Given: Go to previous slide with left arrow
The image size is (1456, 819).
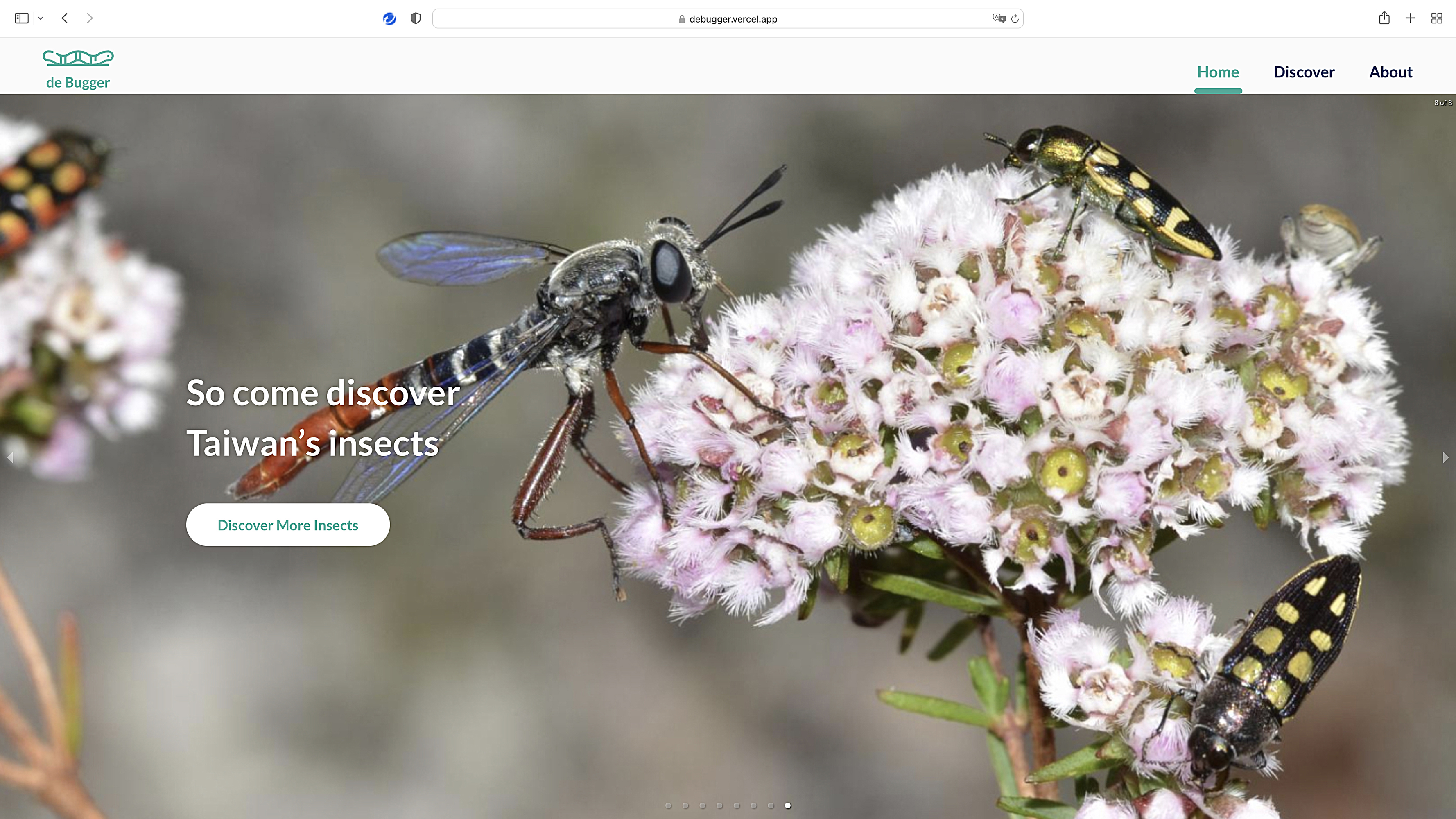Looking at the screenshot, I should tap(10, 457).
